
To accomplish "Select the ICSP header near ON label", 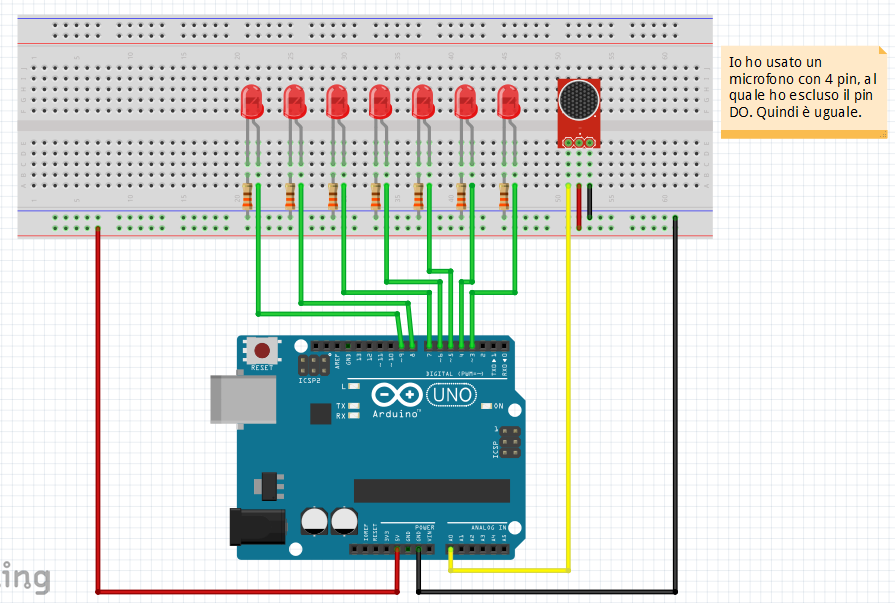I will [x=510, y=442].
